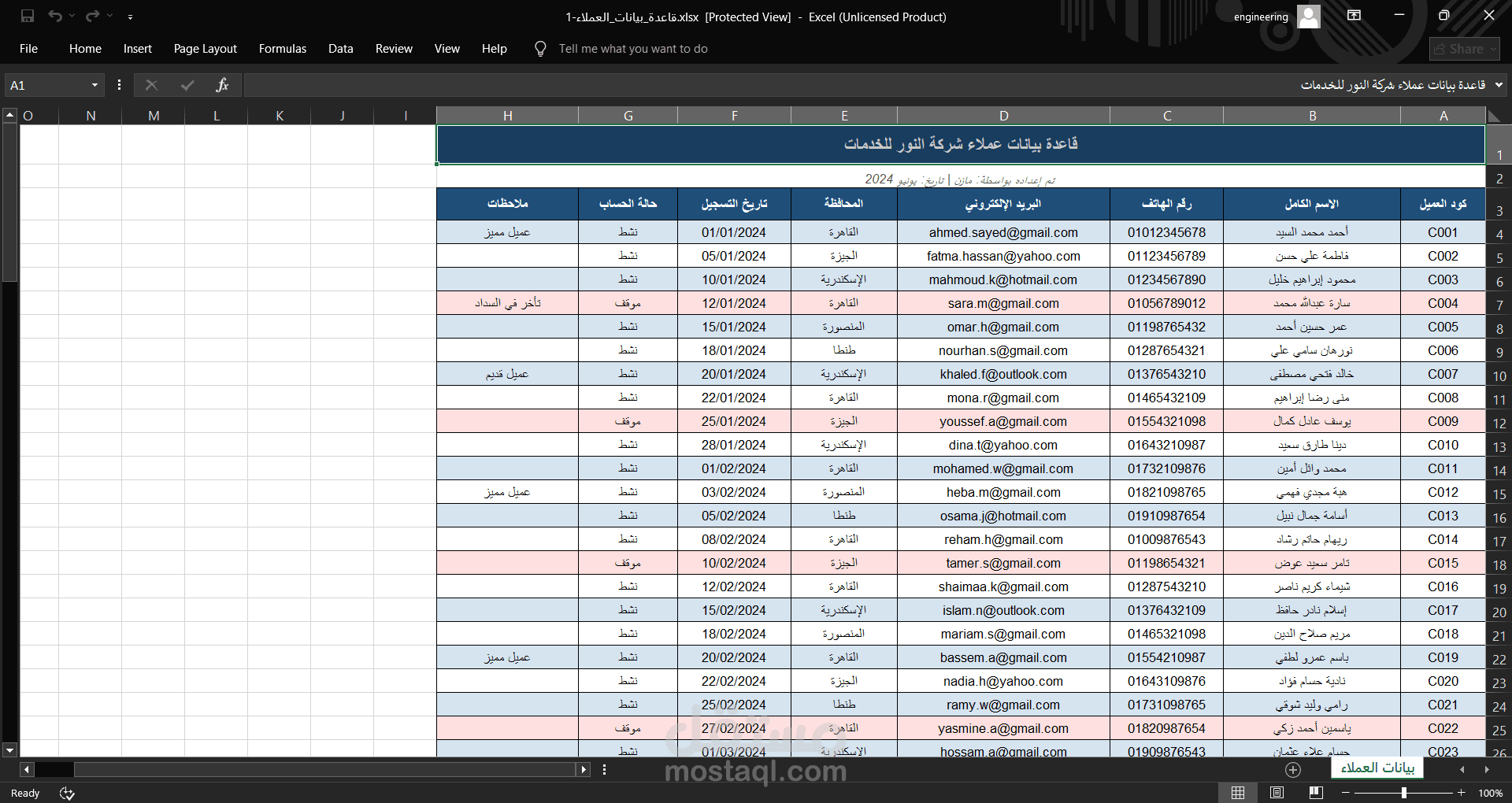Click the formula bar text field
This screenshot has height=803, width=1512.
tap(866, 85)
